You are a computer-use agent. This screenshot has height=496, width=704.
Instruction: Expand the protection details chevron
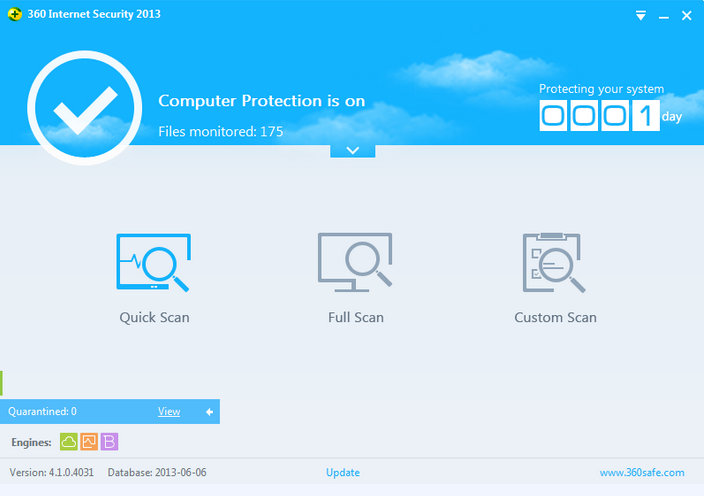click(352, 150)
